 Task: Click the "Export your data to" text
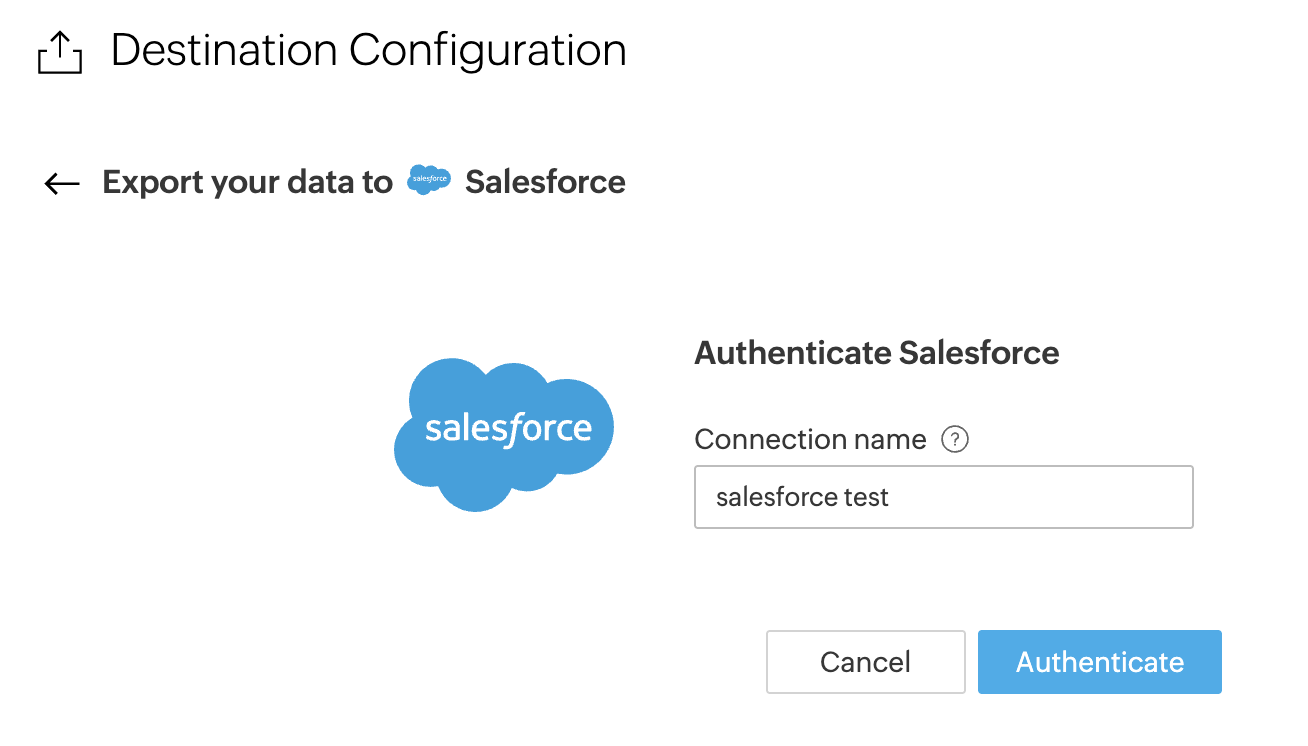tap(247, 182)
